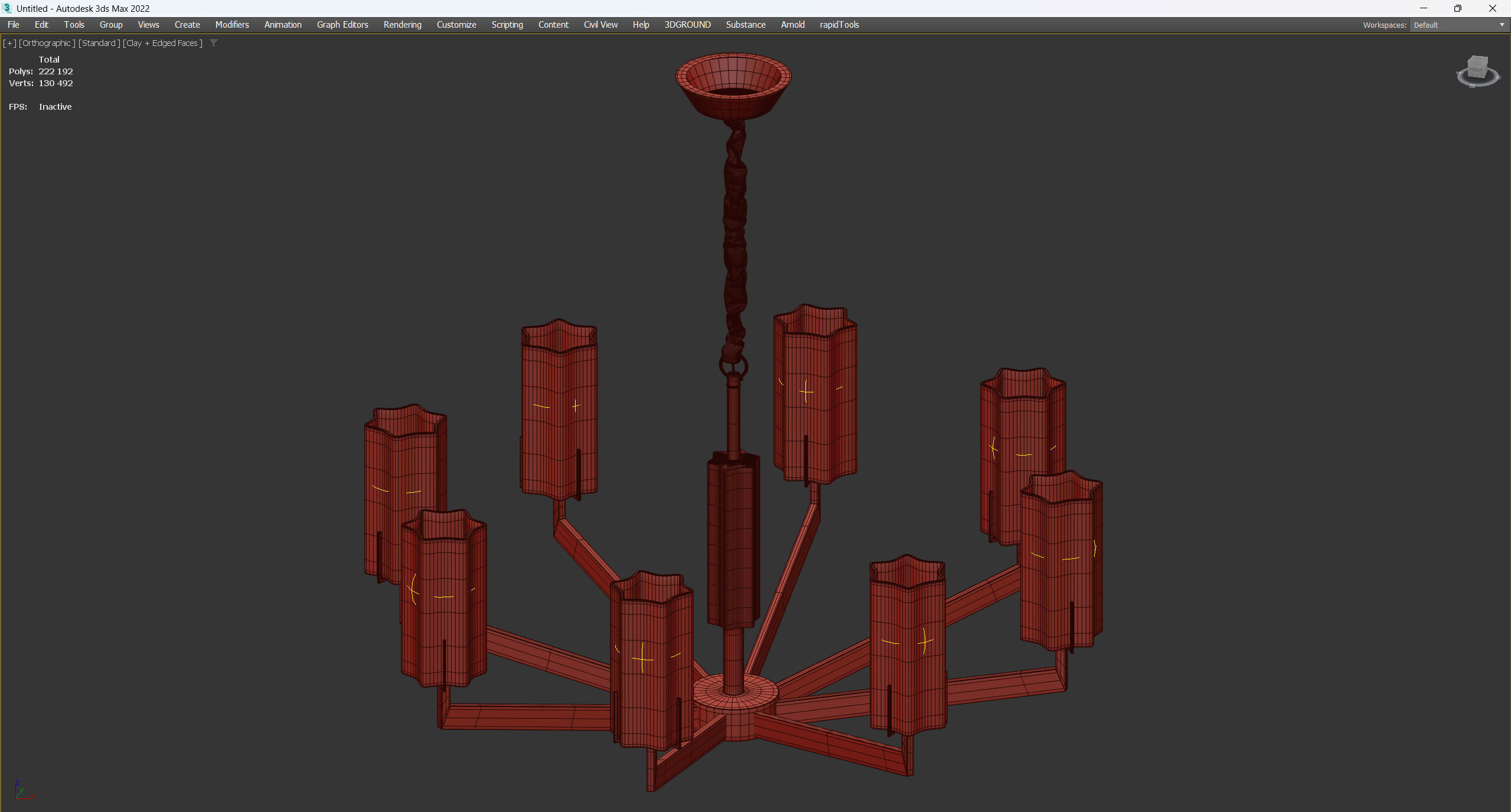Click the Clay + Edged Faces label
Screen dimensions: 1511x812
162,43
